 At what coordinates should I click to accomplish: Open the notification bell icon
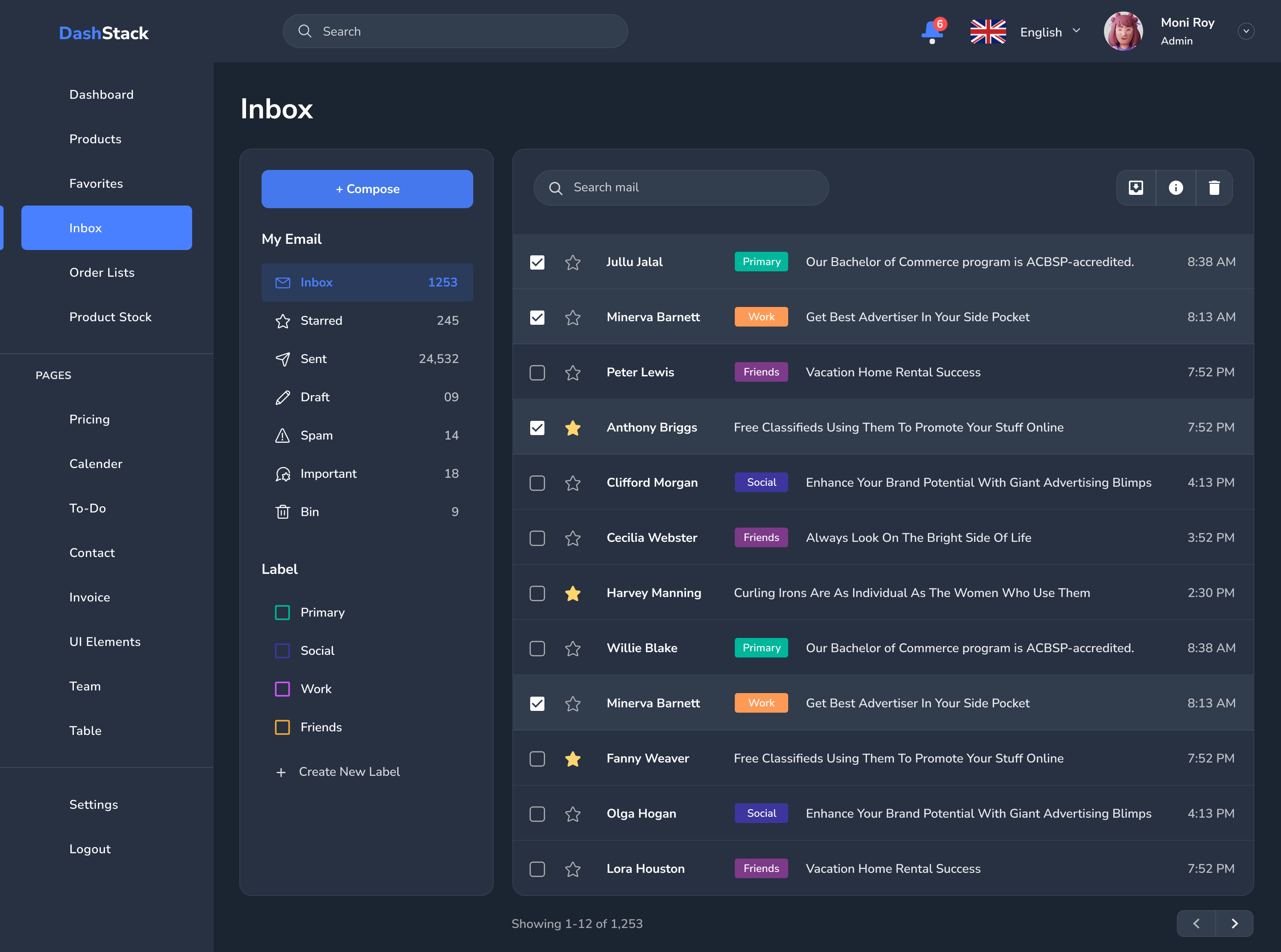click(x=932, y=32)
